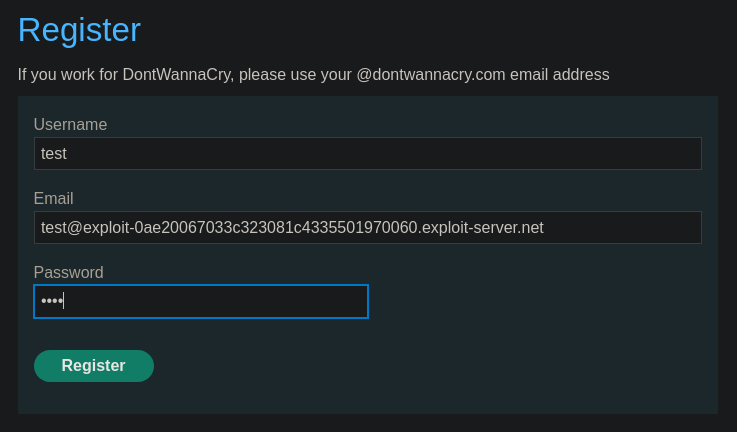Select the Password input field
Image resolution: width=737 pixels, height=432 pixels.
pos(201,301)
